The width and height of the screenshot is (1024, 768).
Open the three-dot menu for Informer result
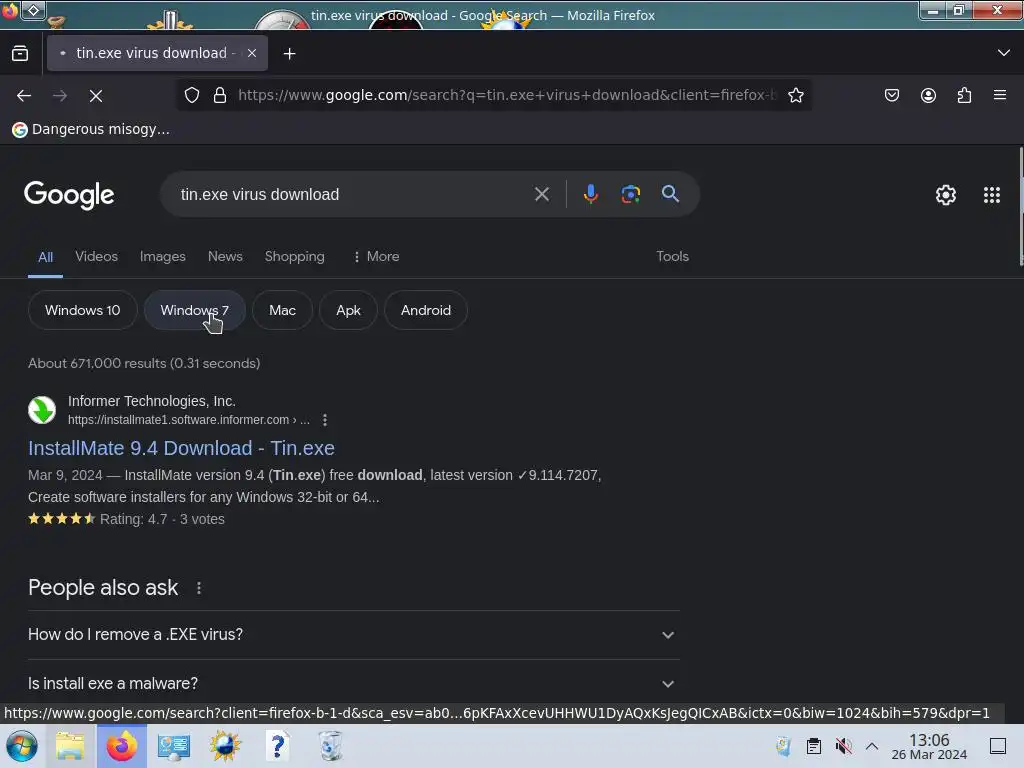click(325, 420)
